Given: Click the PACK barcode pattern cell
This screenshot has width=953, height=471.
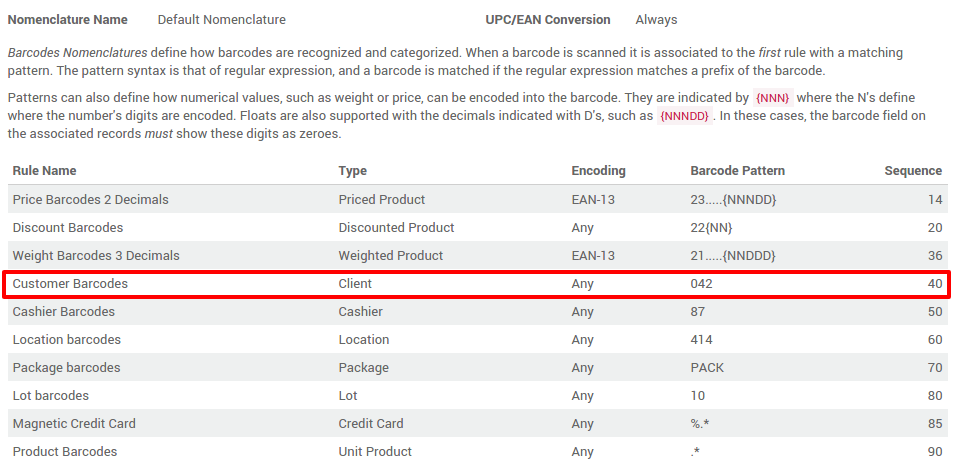Looking at the screenshot, I should [x=707, y=368].
